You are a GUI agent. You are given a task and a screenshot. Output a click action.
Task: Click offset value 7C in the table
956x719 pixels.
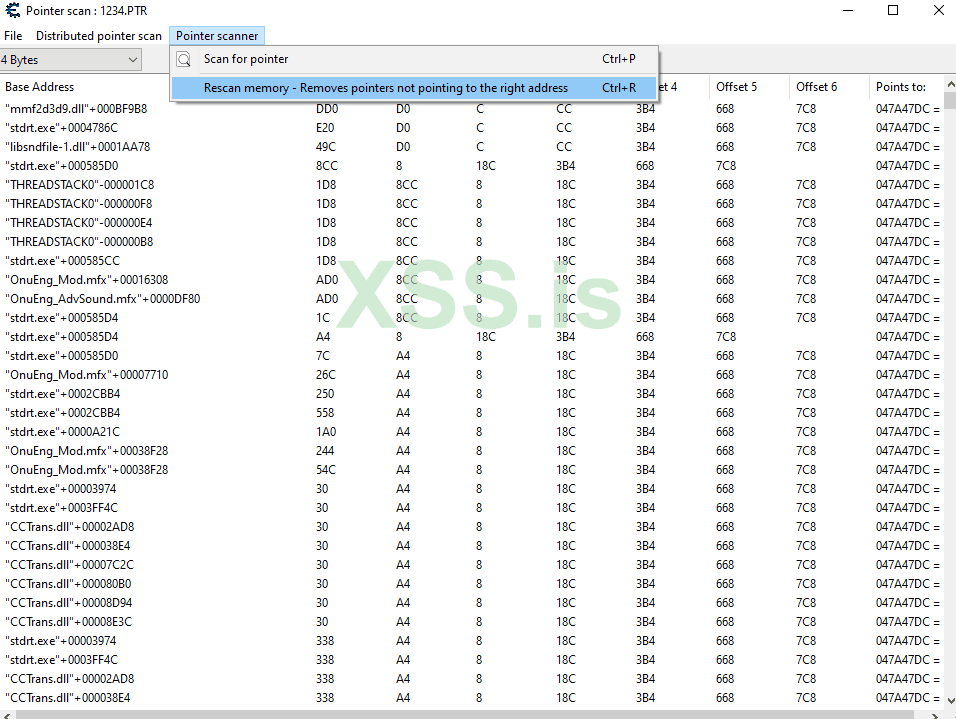coord(323,356)
